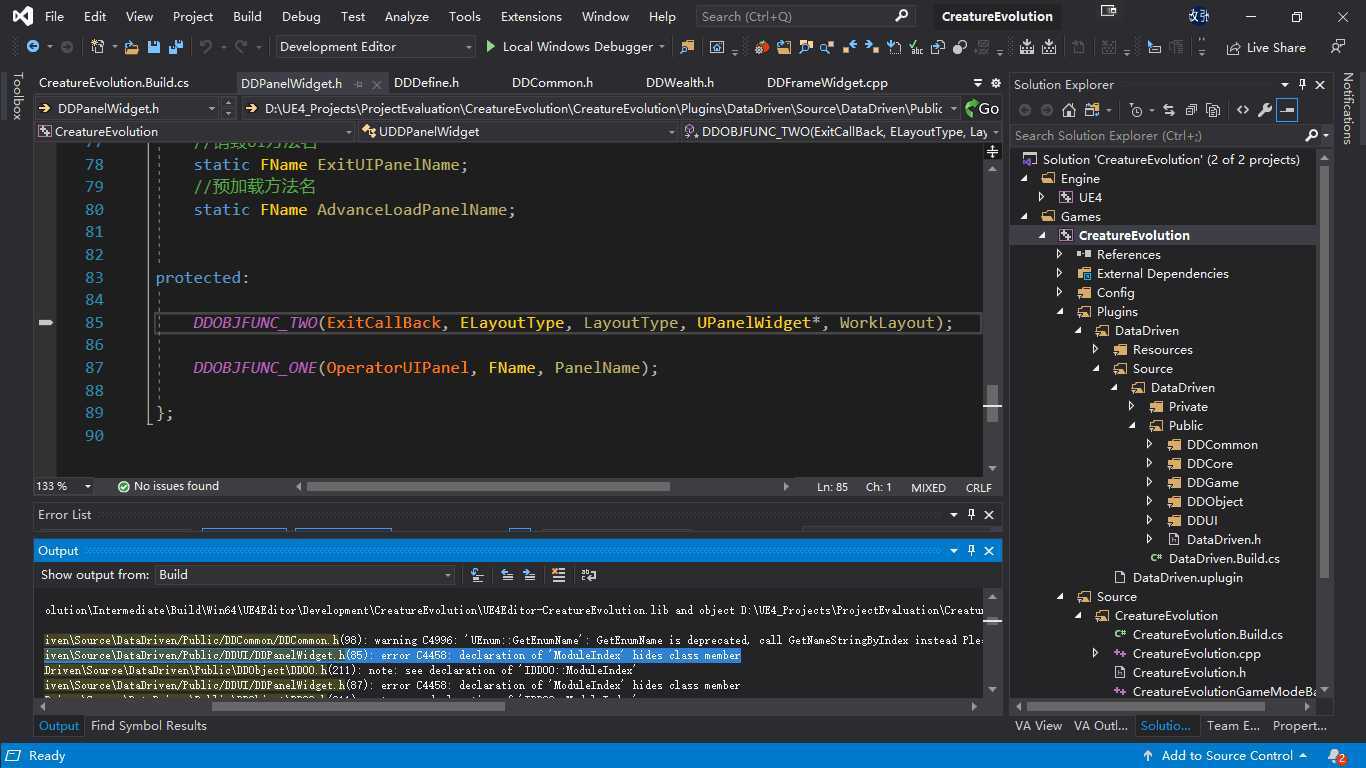Click the Visual Studio logo icon
The height and width of the screenshot is (768, 1366).
pyautogui.click(x=22, y=16)
